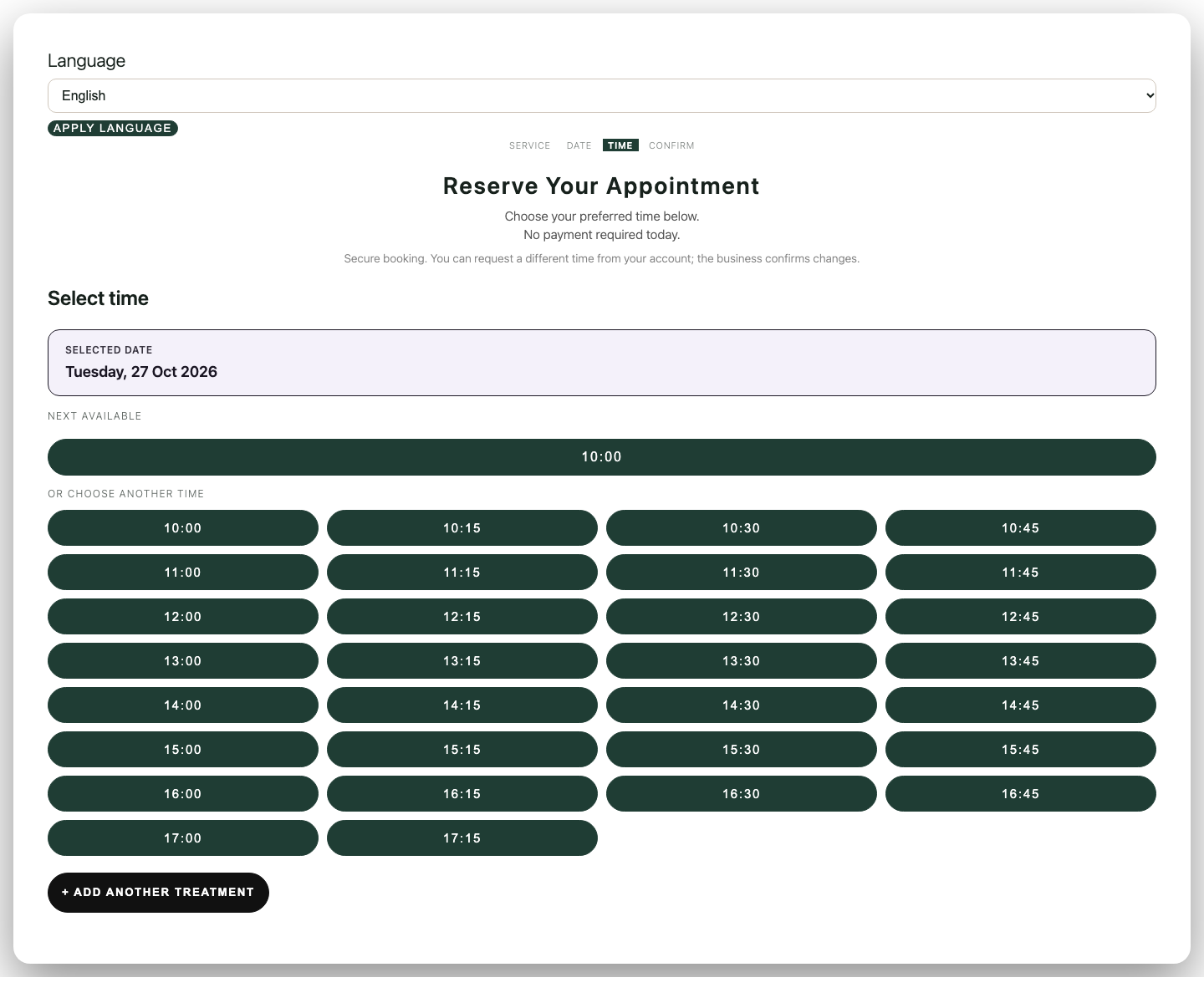Click the Apply Language button
The image size is (1204, 1003).
(x=113, y=128)
